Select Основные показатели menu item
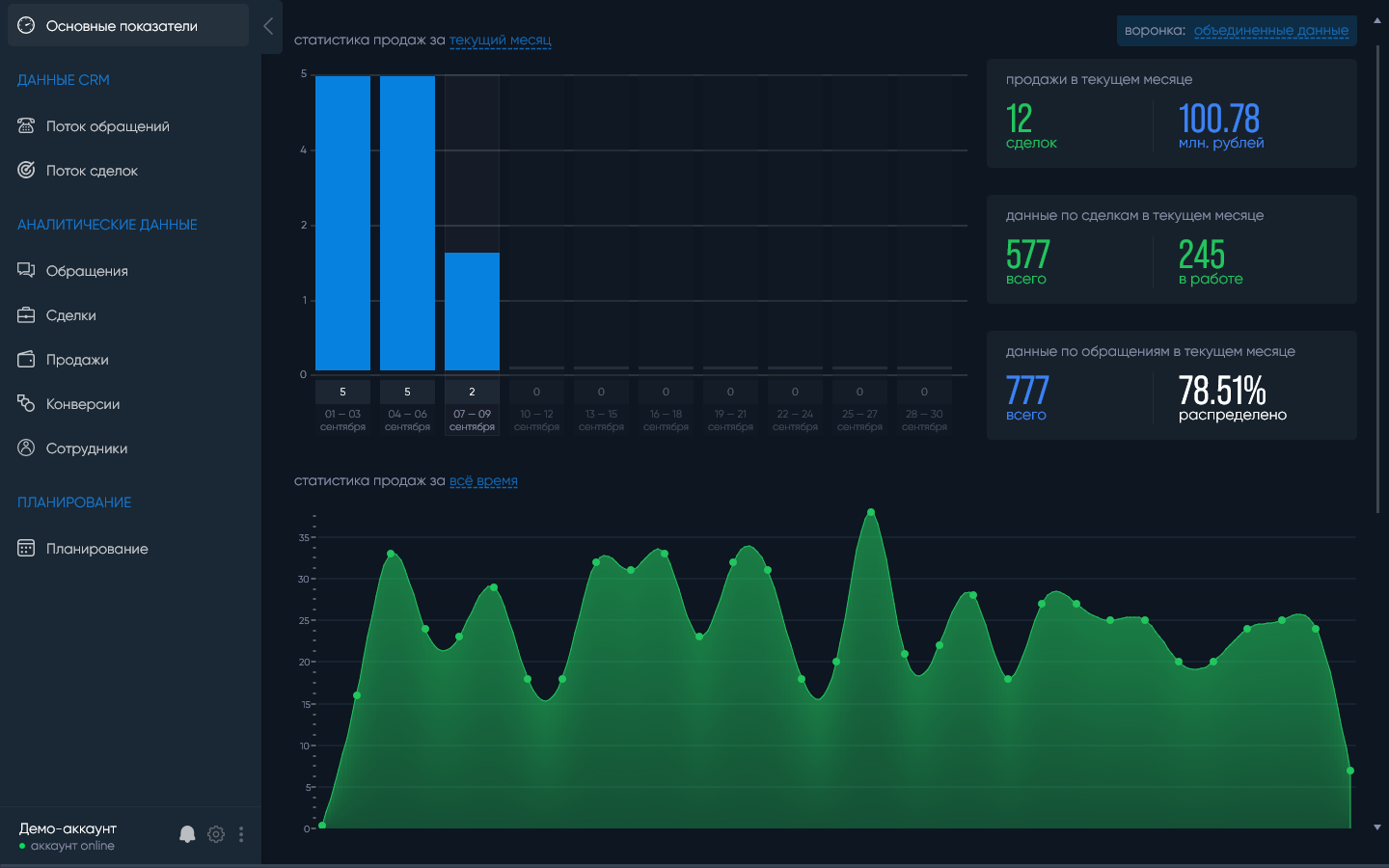 (128, 26)
